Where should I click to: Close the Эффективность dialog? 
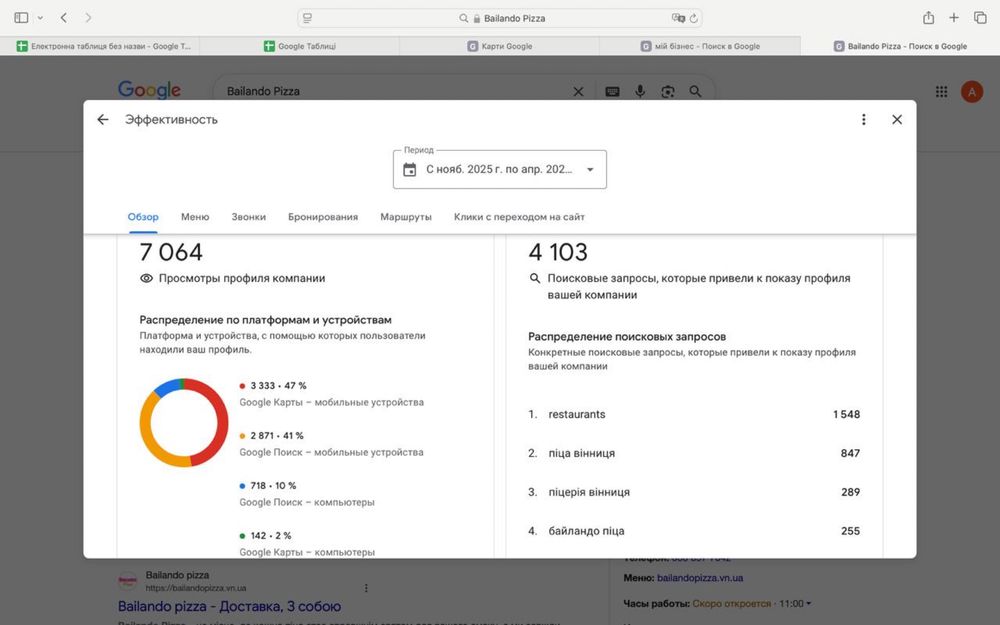(897, 119)
